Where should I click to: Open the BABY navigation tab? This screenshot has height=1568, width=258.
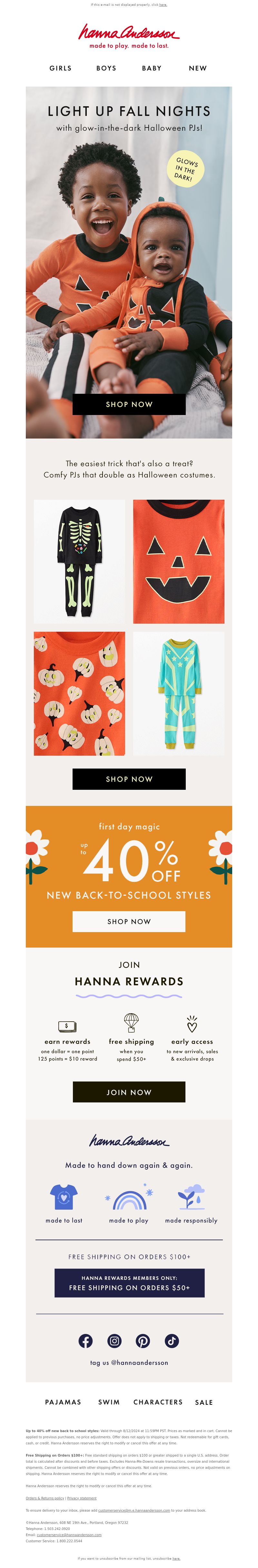click(x=152, y=68)
